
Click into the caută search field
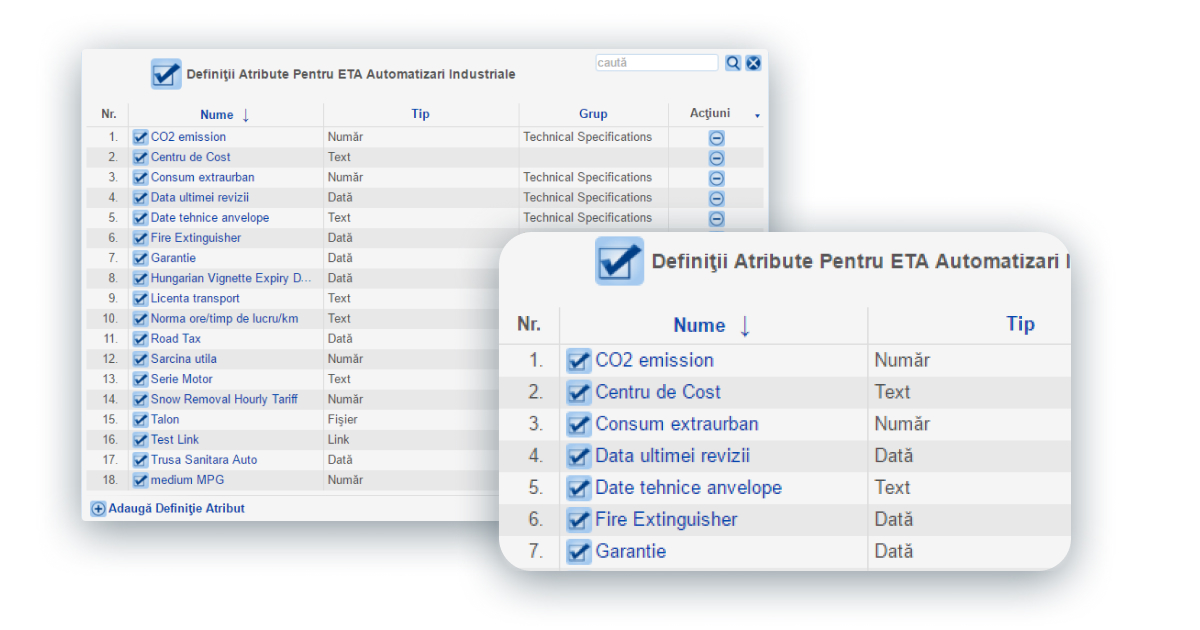(656, 63)
